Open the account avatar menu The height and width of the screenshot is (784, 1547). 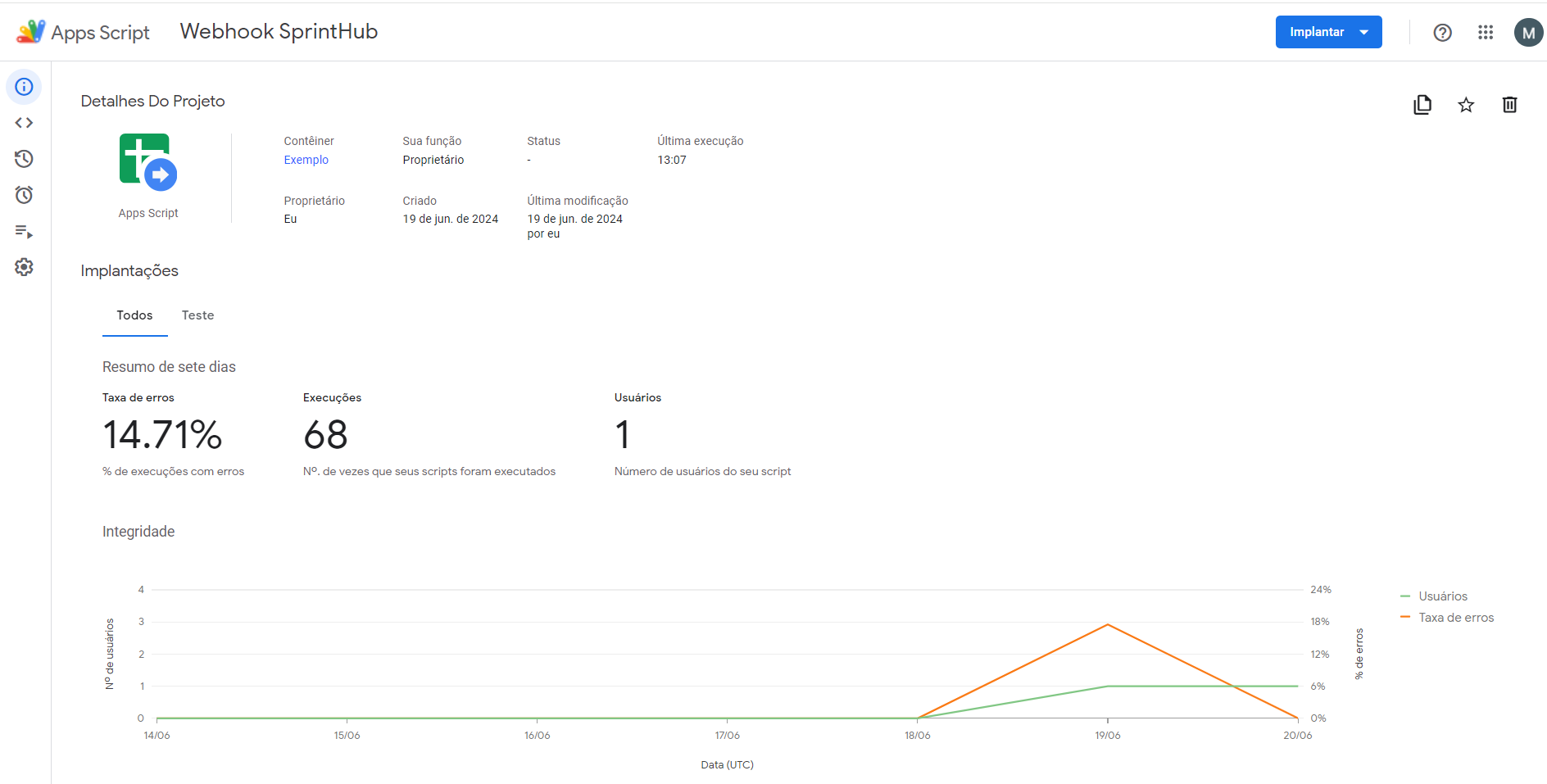[x=1527, y=33]
